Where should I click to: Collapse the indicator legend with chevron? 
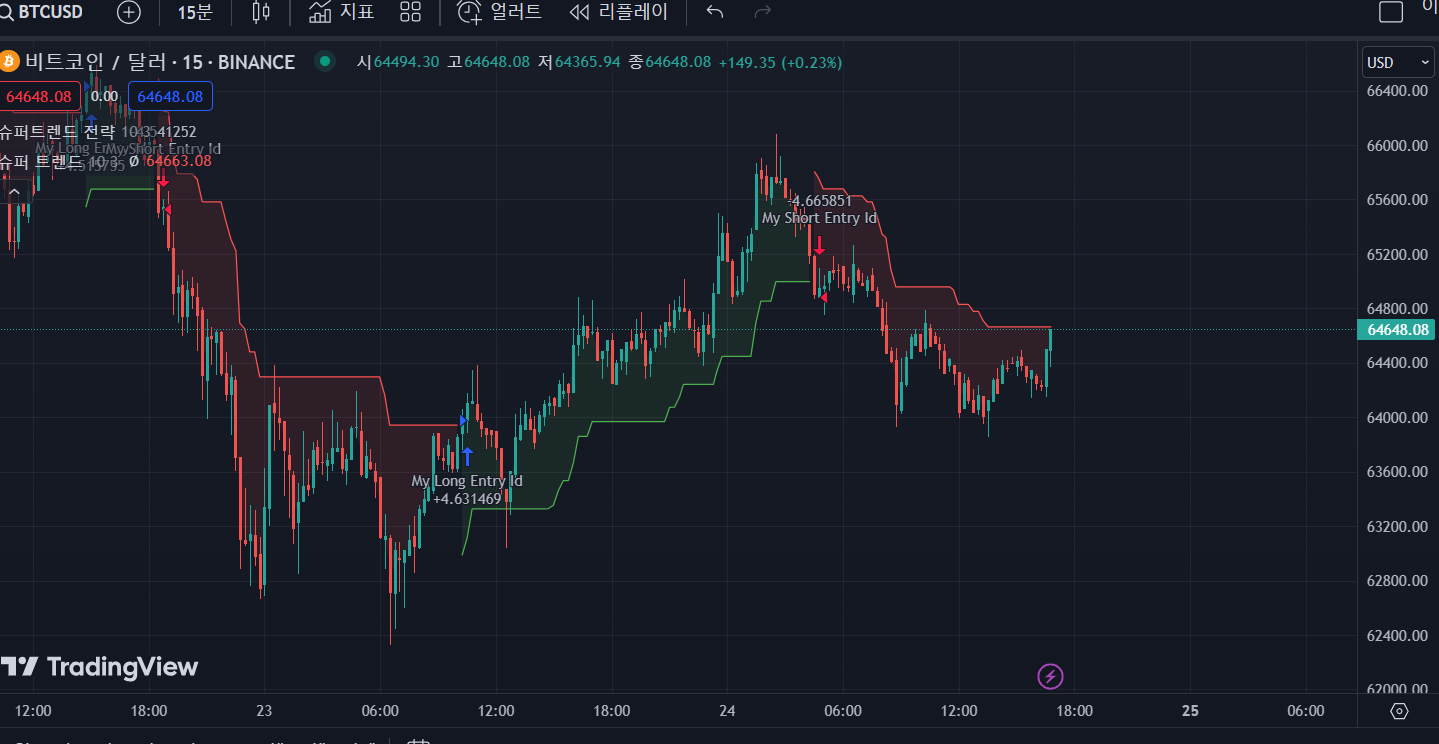(14, 192)
